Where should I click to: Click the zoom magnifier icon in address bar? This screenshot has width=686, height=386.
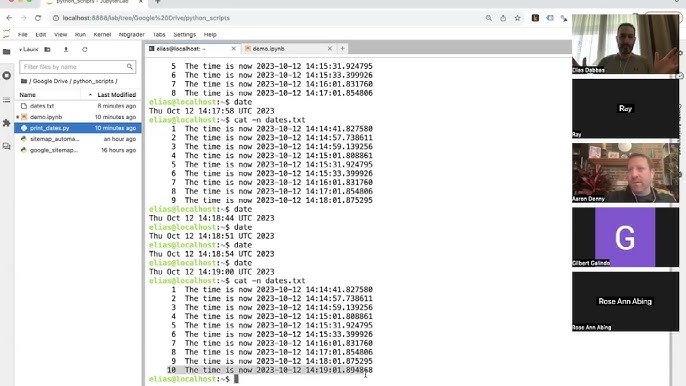click(x=489, y=18)
